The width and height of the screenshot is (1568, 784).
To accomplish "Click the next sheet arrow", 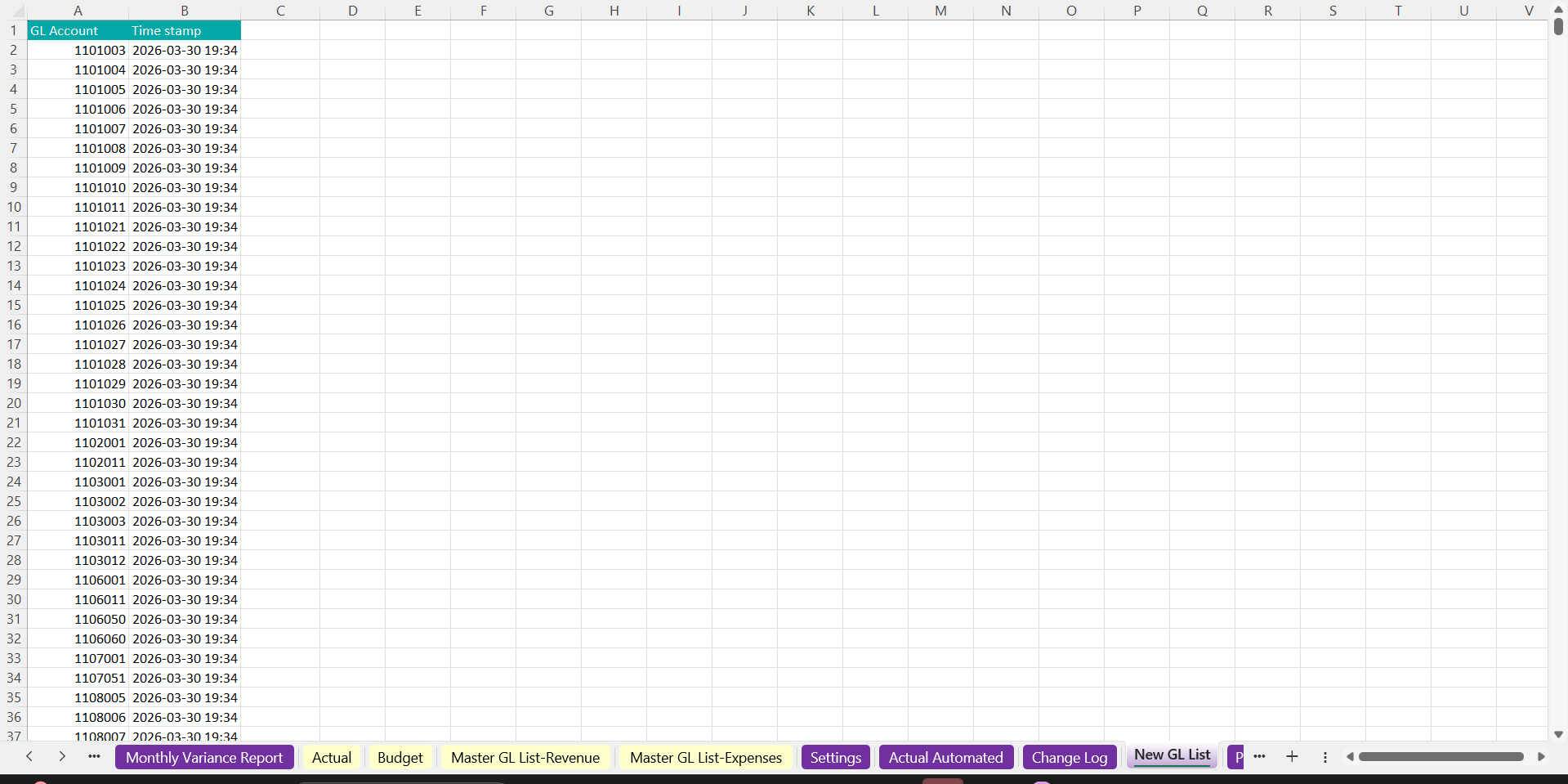I will tap(62, 757).
